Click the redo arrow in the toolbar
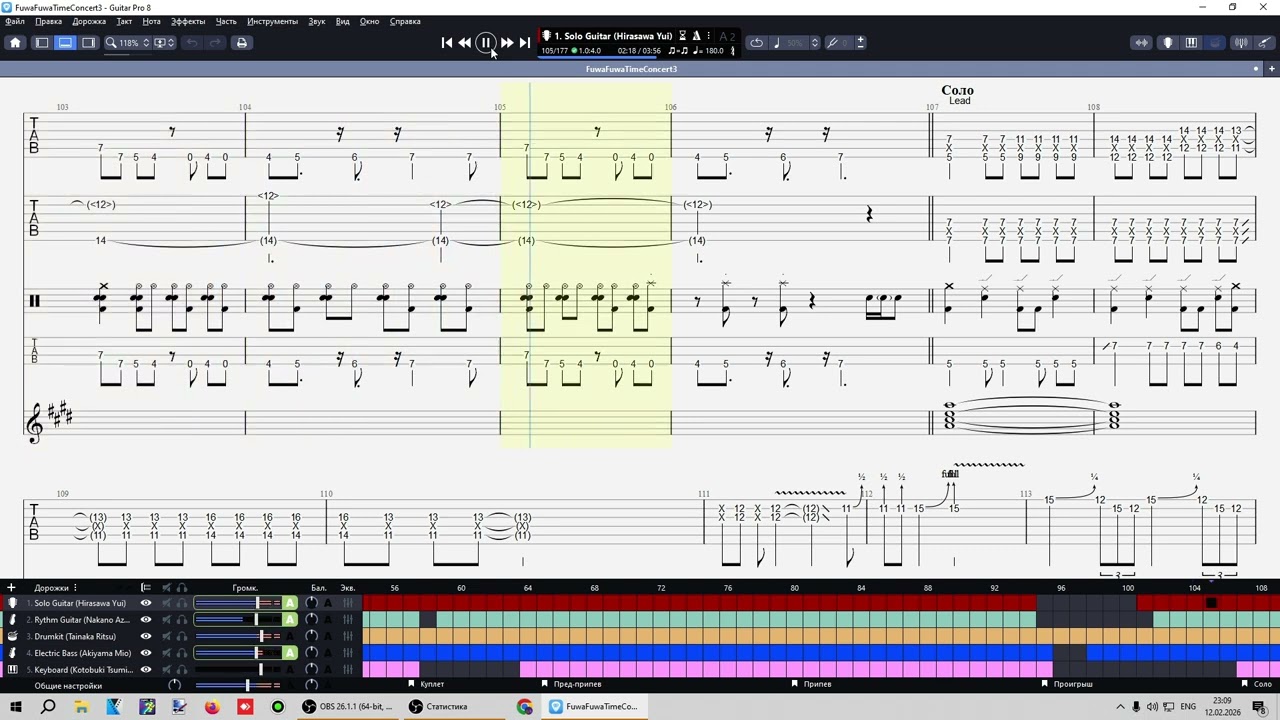The height and width of the screenshot is (720, 1280). click(215, 42)
